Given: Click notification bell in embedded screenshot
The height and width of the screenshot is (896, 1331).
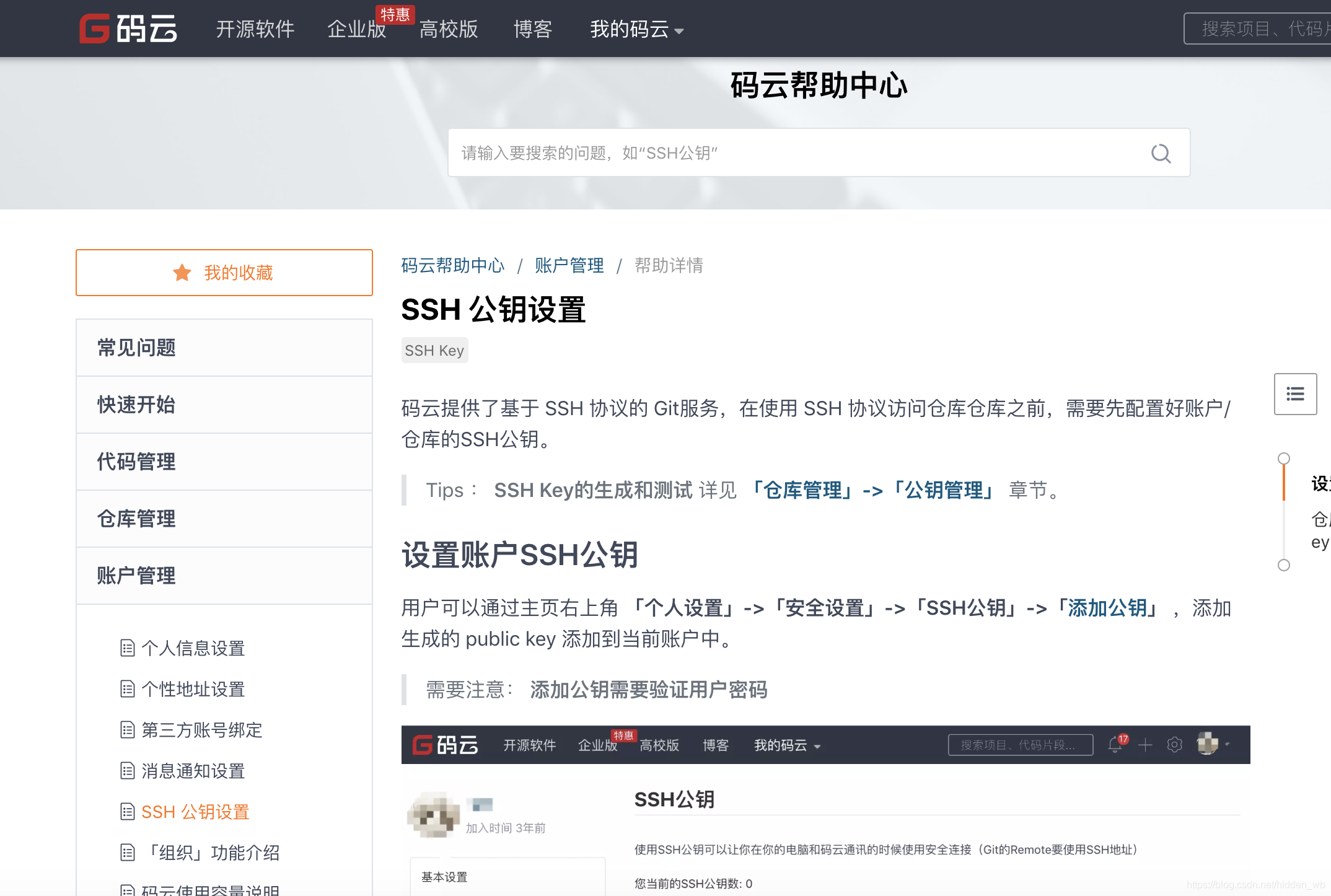Looking at the screenshot, I should (1115, 744).
